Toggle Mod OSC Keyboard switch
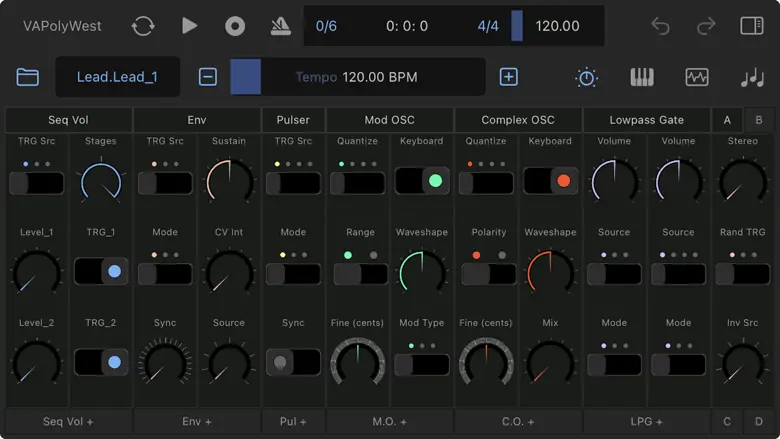The image size is (780, 439). coord(422,181)
